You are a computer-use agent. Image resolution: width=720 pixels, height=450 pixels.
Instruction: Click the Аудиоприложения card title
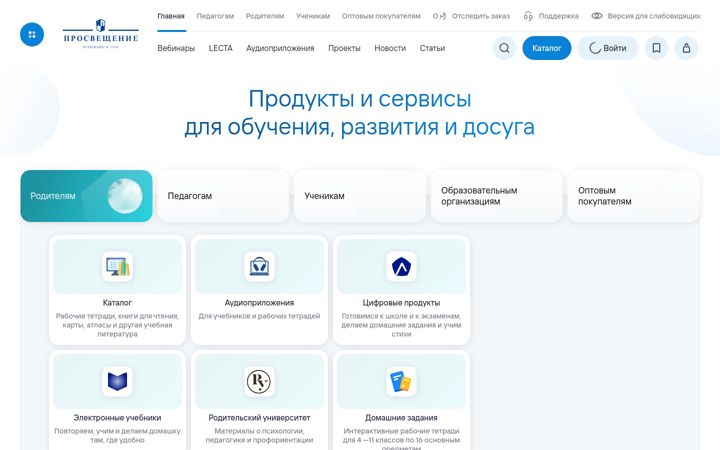[x=259, y=303]
